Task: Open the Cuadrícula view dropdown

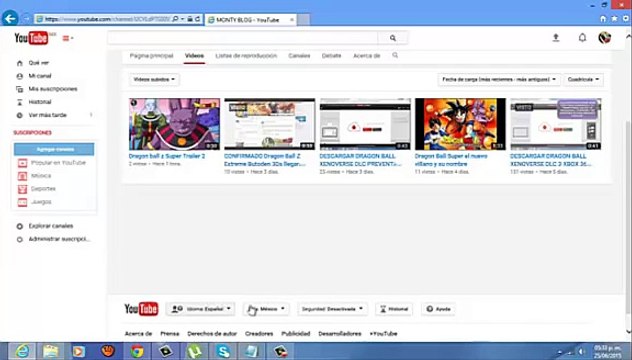Action: coord(583,79)
